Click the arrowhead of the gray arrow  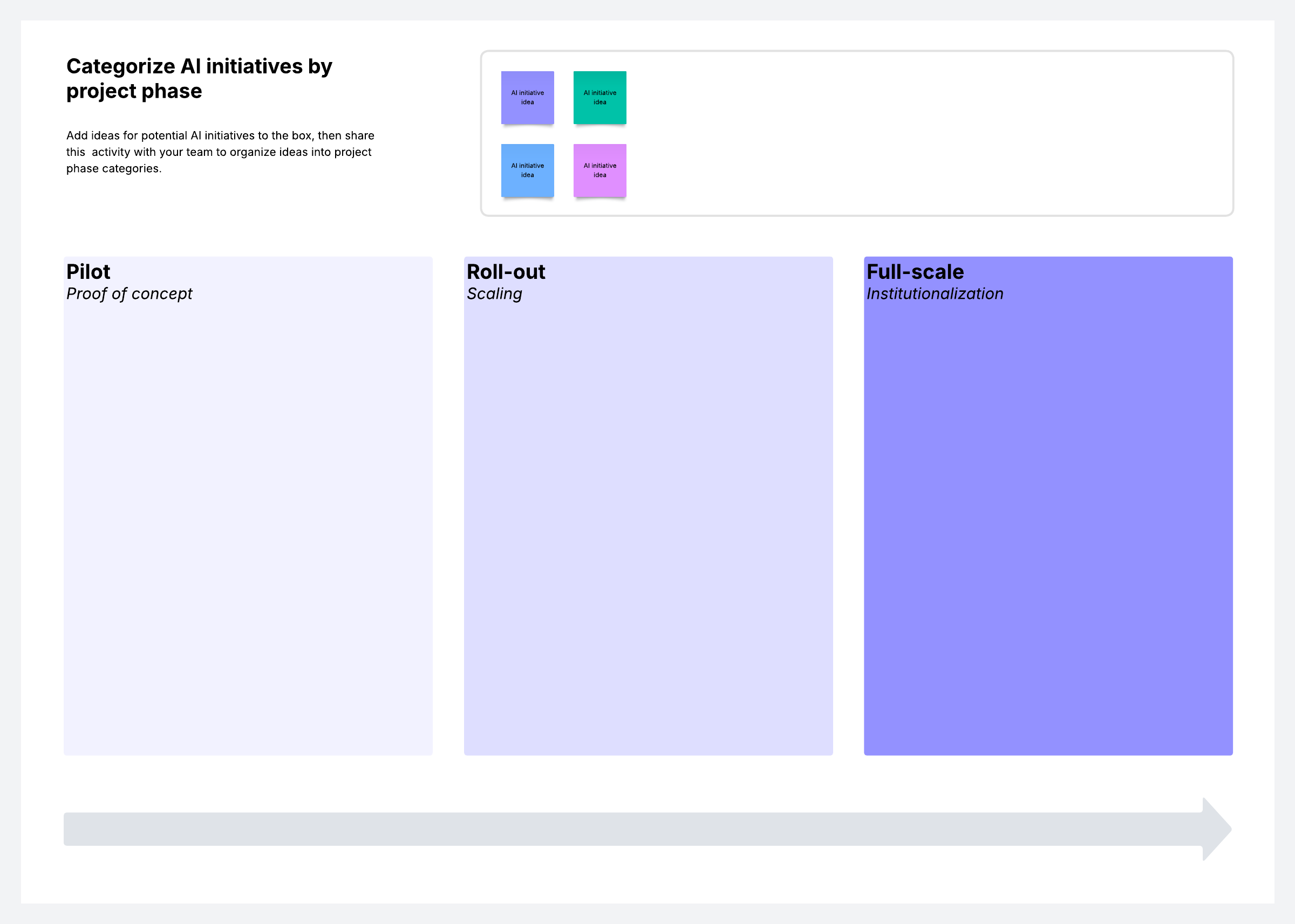coord(1216,829)
